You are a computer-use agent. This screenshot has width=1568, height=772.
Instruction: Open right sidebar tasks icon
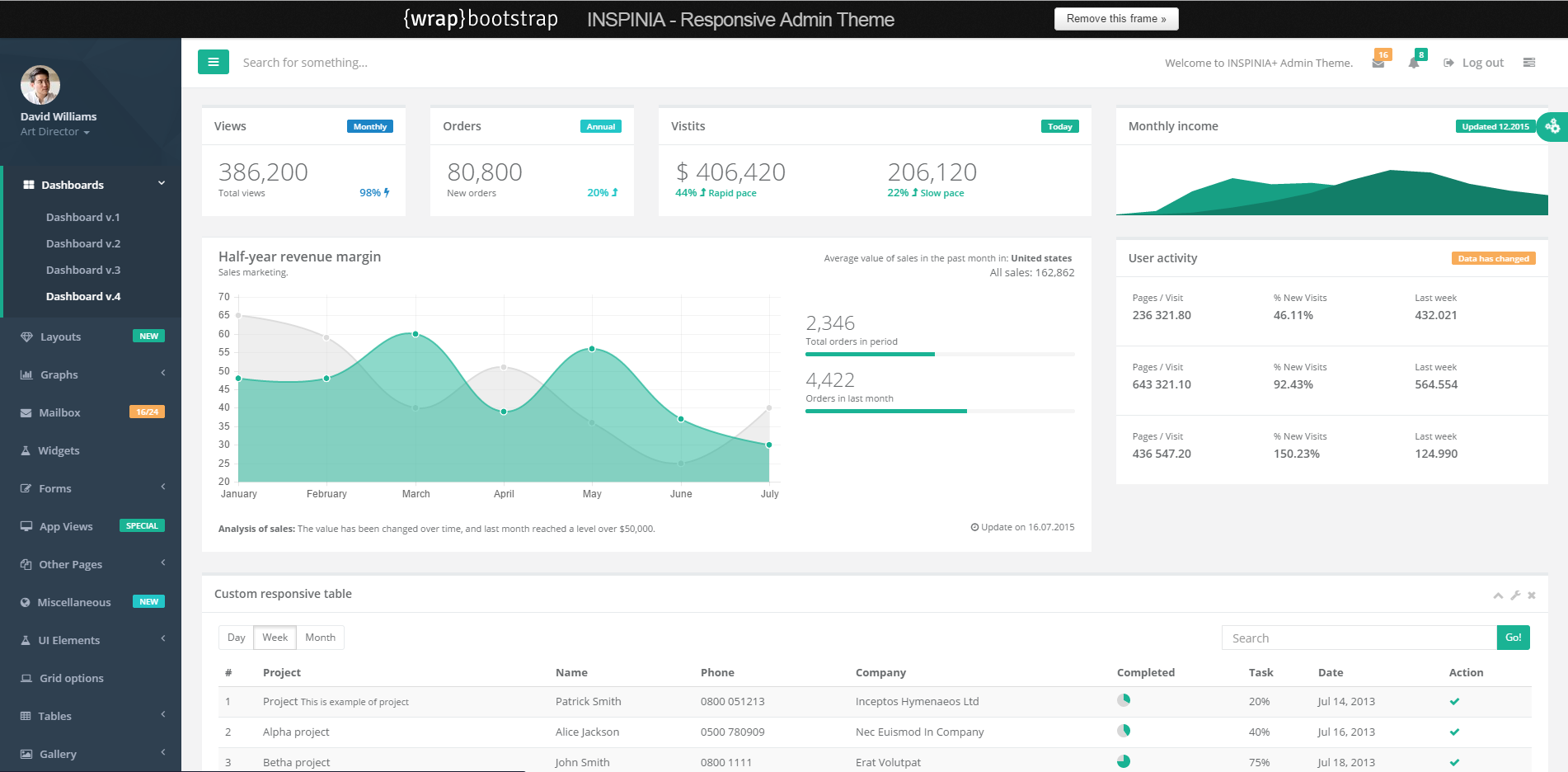click(1529, 63)
